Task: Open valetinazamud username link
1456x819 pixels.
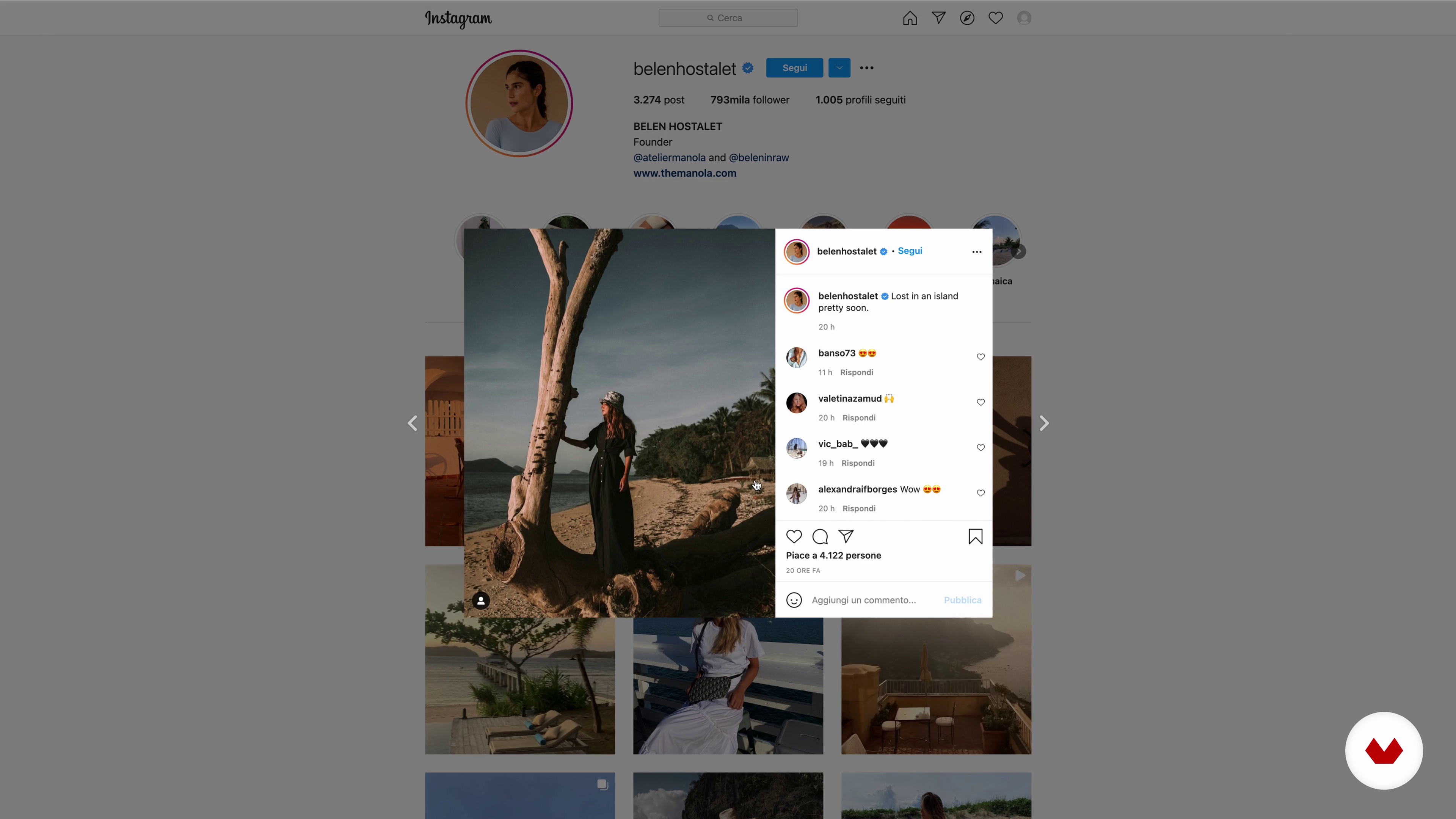Action: [849, 399]
